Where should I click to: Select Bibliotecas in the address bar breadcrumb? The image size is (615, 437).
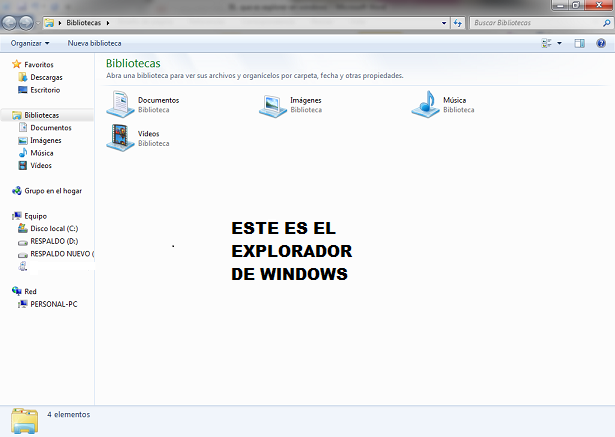coord(84,23)
